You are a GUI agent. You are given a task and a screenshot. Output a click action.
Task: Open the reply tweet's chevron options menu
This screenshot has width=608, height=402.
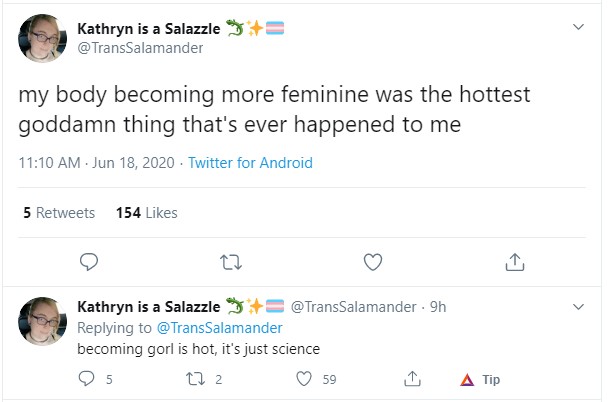(579, 307)
